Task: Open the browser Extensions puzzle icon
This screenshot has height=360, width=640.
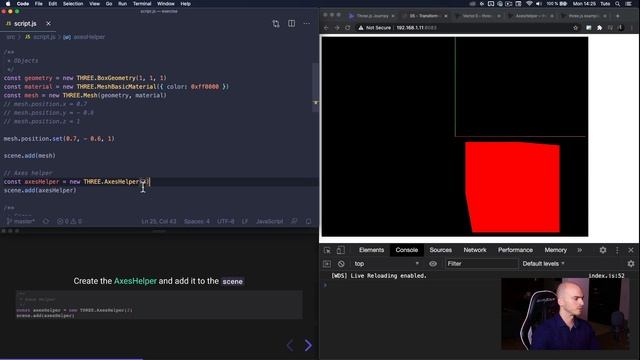Action: 600,28
